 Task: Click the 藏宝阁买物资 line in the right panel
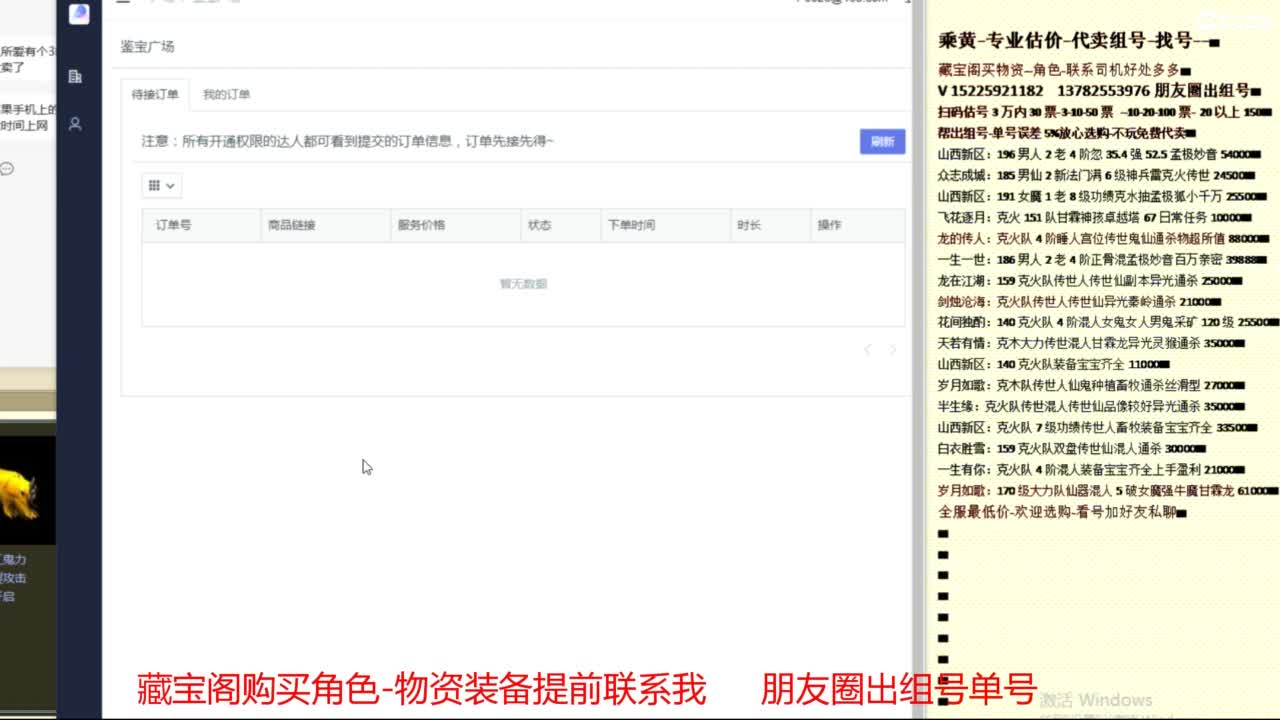point(1063,70)
